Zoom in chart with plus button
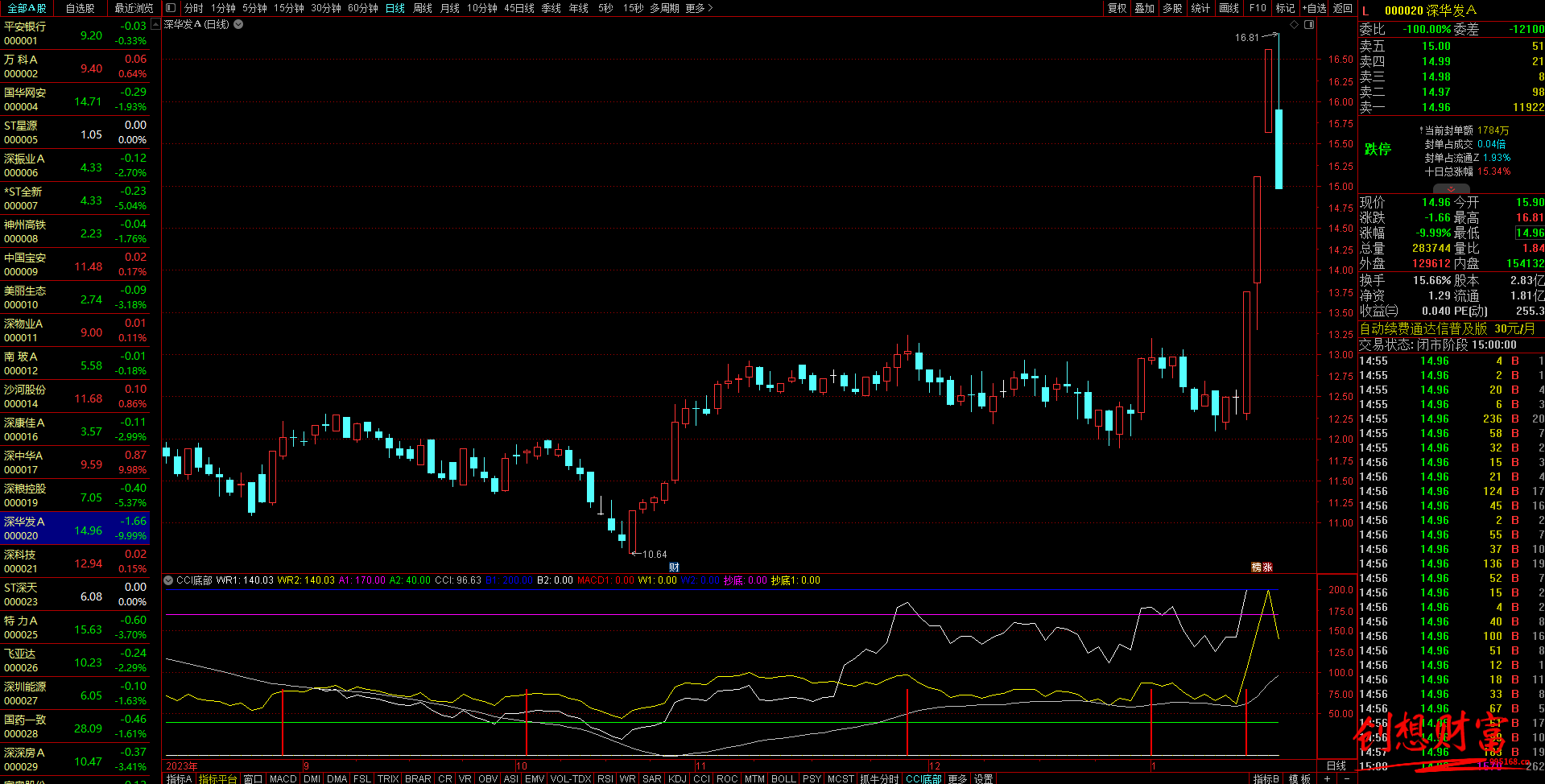 click(x=1327, y=778)
